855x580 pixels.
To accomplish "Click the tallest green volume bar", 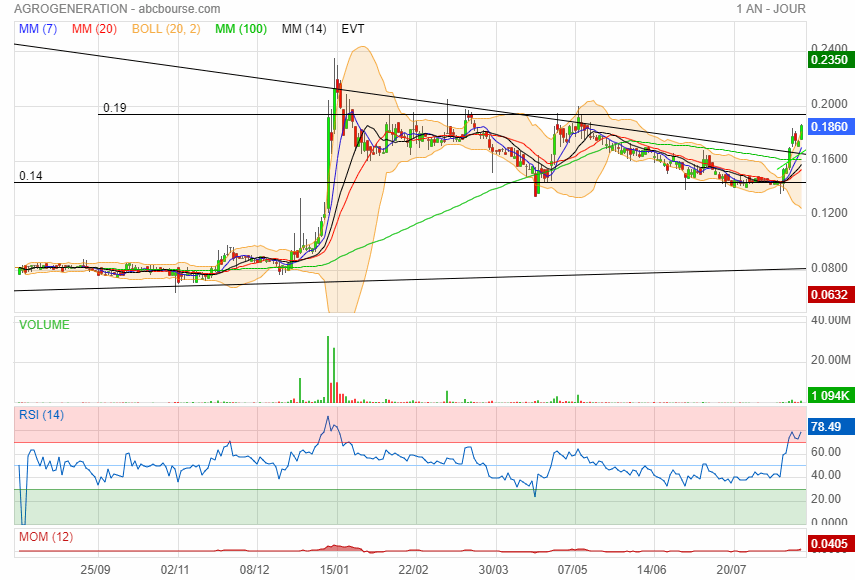I will tap(328, 370).
